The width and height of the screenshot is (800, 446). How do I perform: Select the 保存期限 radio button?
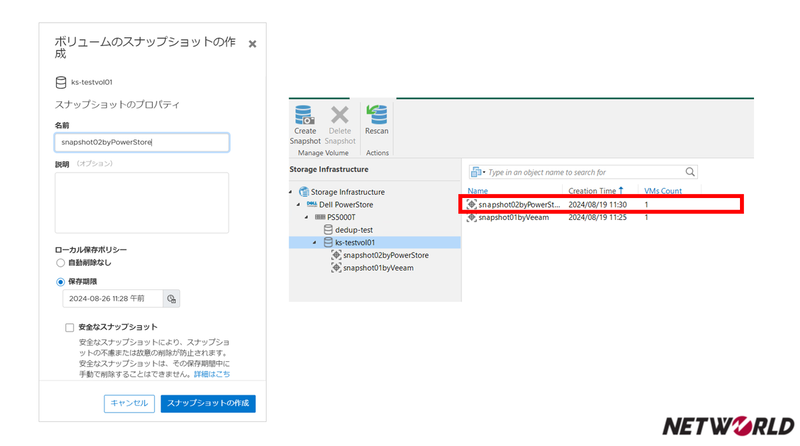pos(60,282)
